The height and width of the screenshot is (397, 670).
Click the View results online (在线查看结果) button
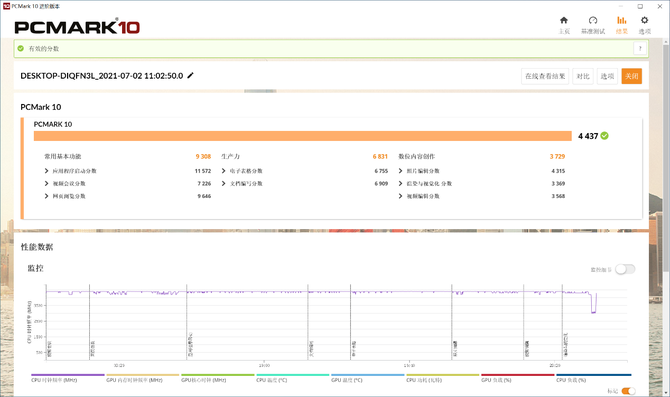(545, 76)
